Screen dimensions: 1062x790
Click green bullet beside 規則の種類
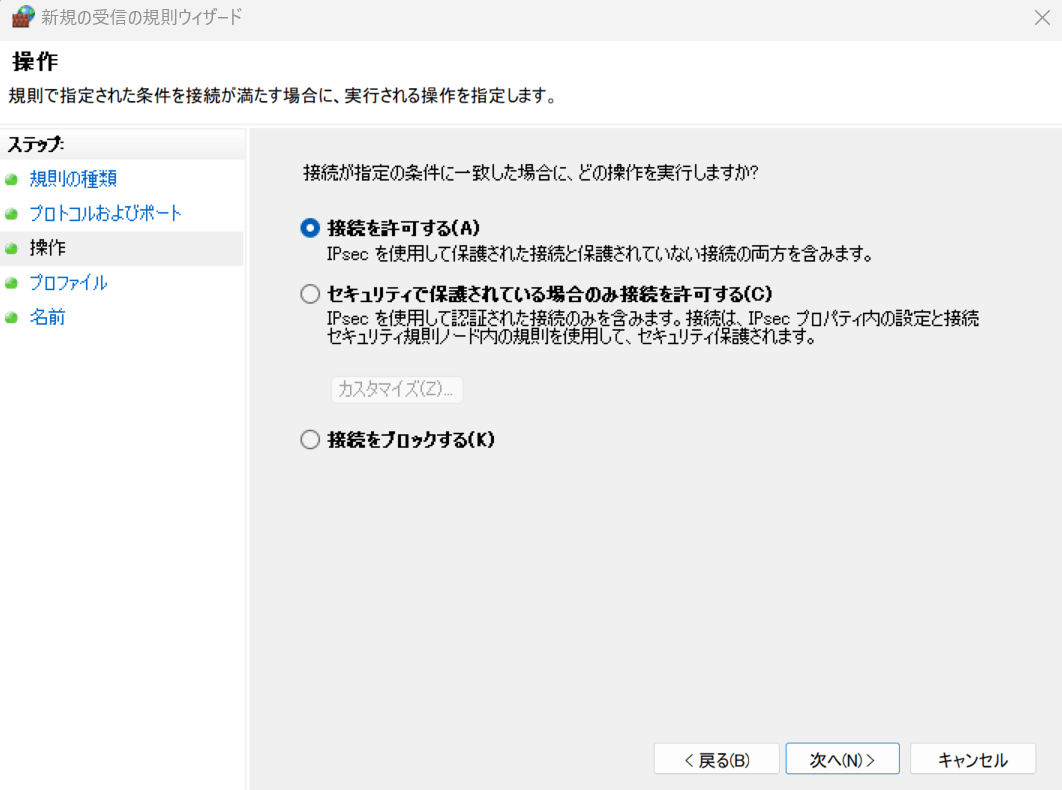[x=12, y=180]
